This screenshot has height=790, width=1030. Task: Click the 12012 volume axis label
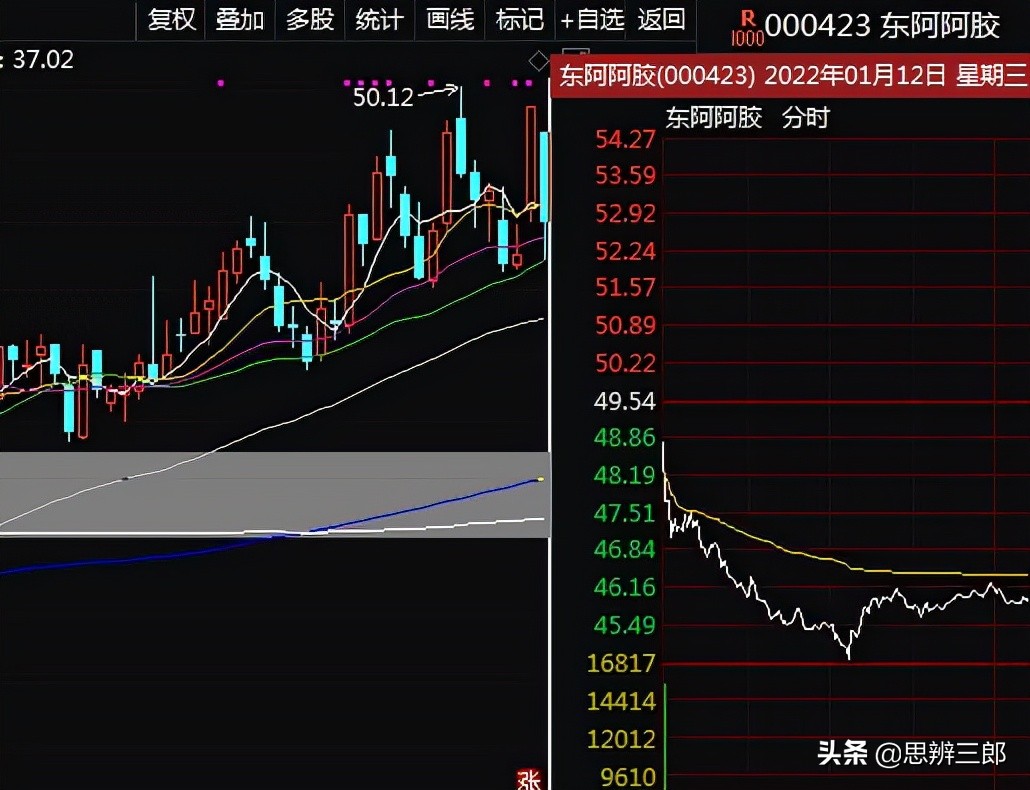click(x=621, y=739)
